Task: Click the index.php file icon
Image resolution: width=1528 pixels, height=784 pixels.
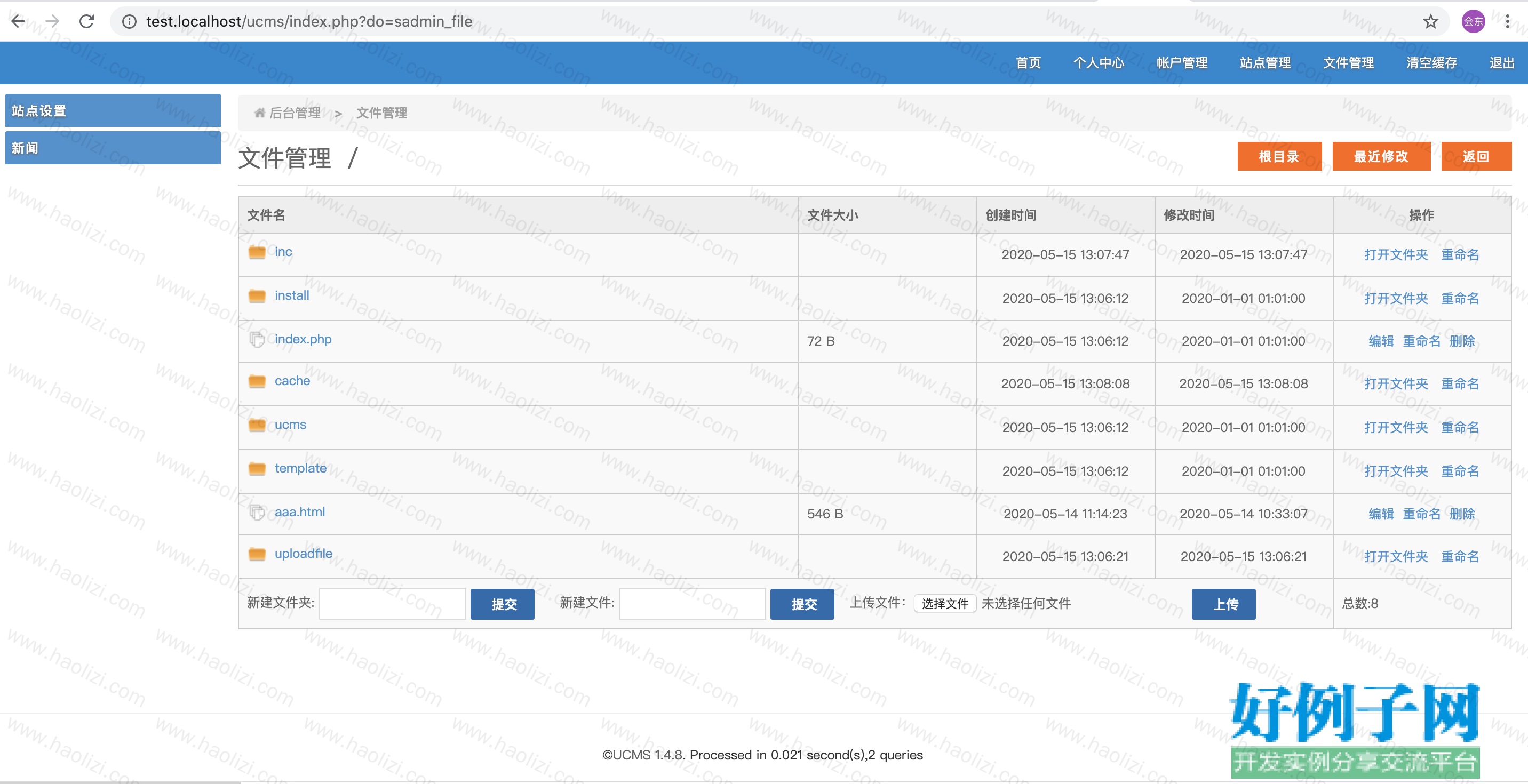Action: pyautogui.click(x=257, y=339)
